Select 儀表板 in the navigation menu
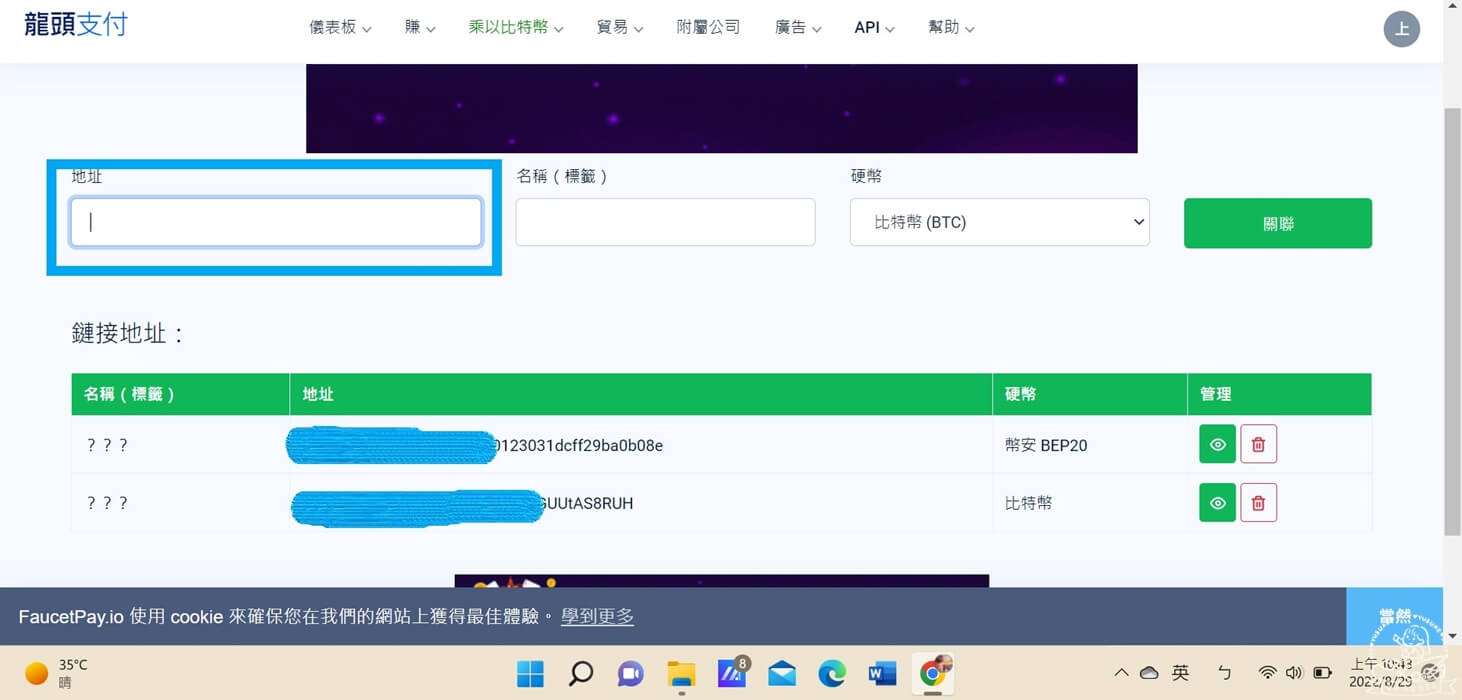The width and height of the screenshot is (1462, 700). pos(338,27)
